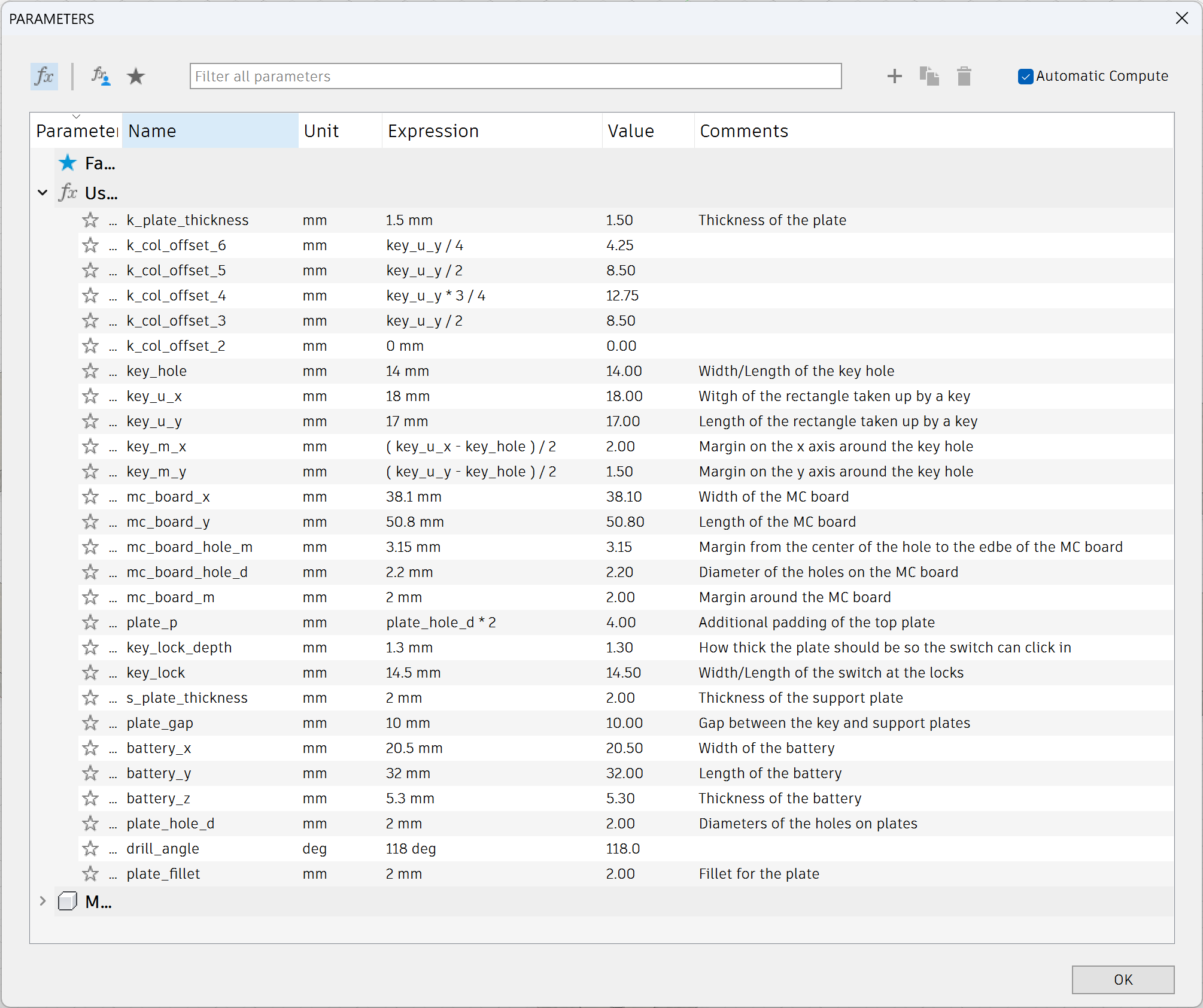Click the OK button
This screenshot has height=1008, width=1203.
(x=1123, y=980)
